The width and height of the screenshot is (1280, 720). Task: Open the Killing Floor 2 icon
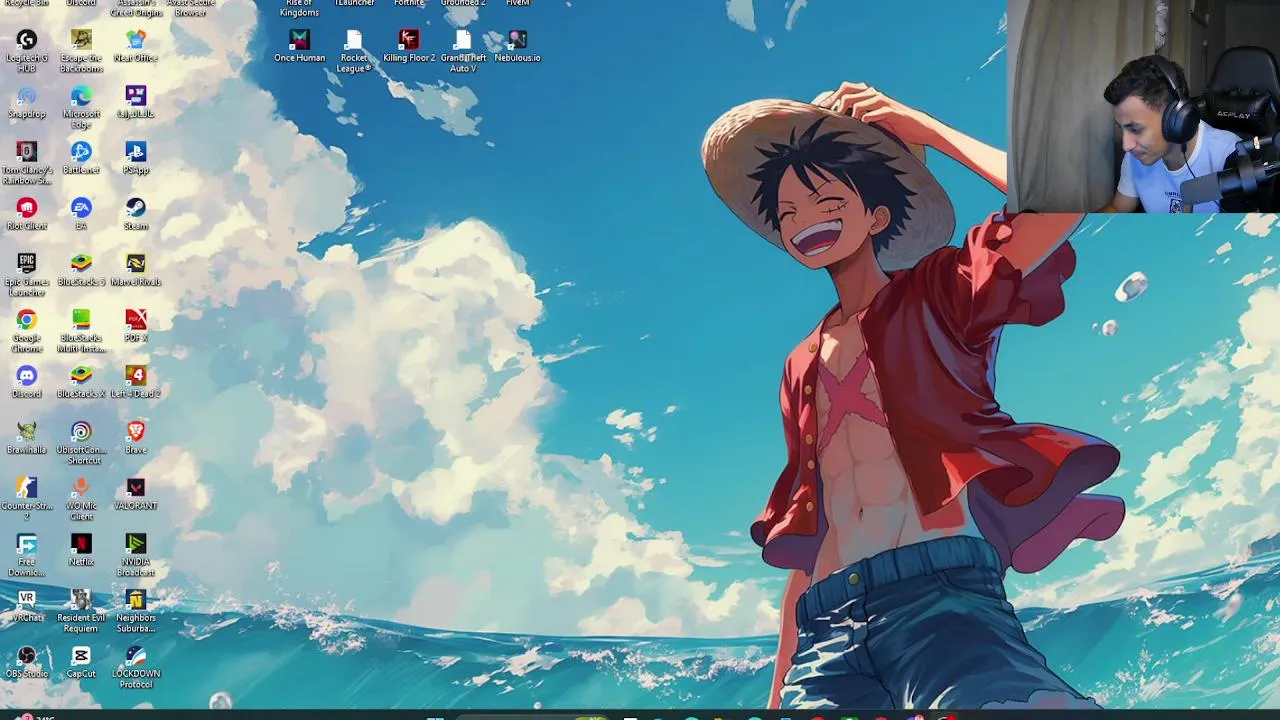point(409,40)
